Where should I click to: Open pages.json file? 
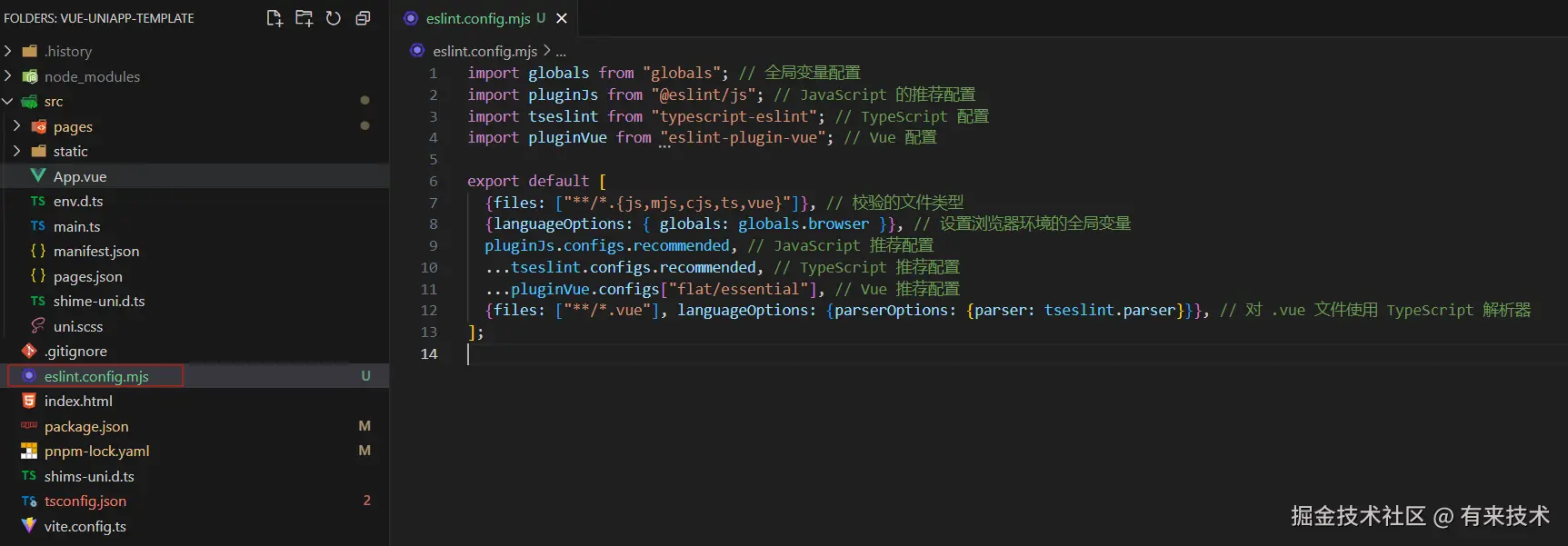click(x=88, y=276)
